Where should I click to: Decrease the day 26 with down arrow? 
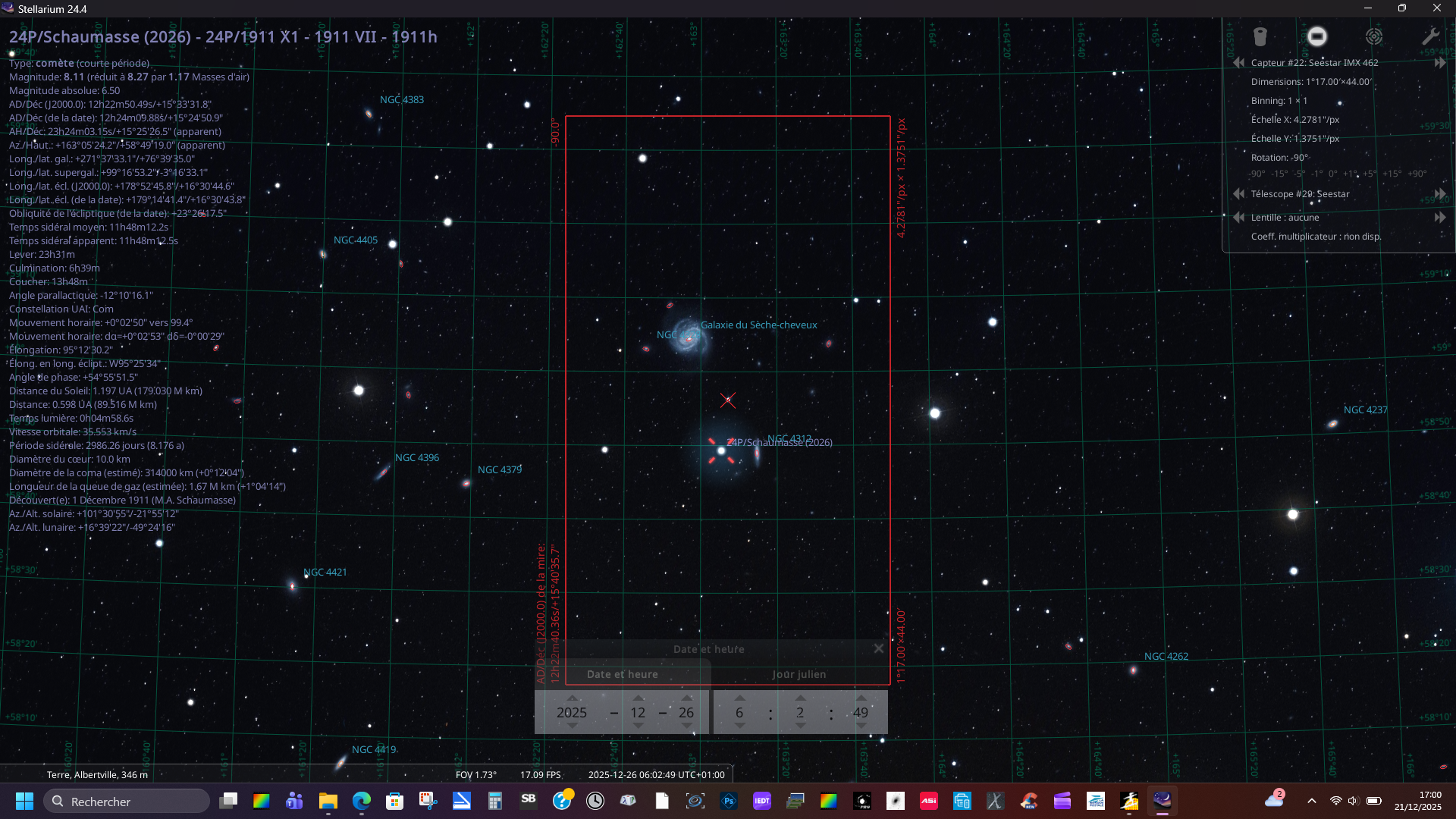tap(686, 726)
